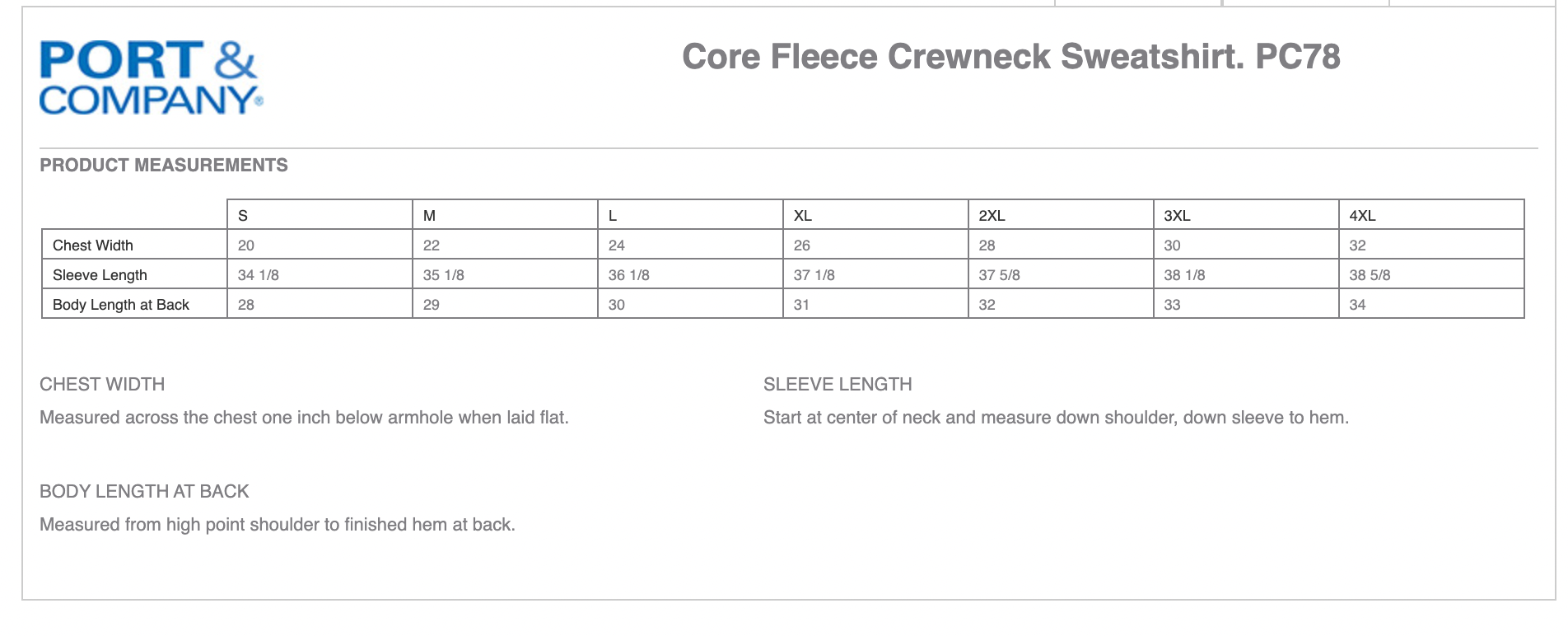Click the Body Length at Back row label

(x=121, y=305)
